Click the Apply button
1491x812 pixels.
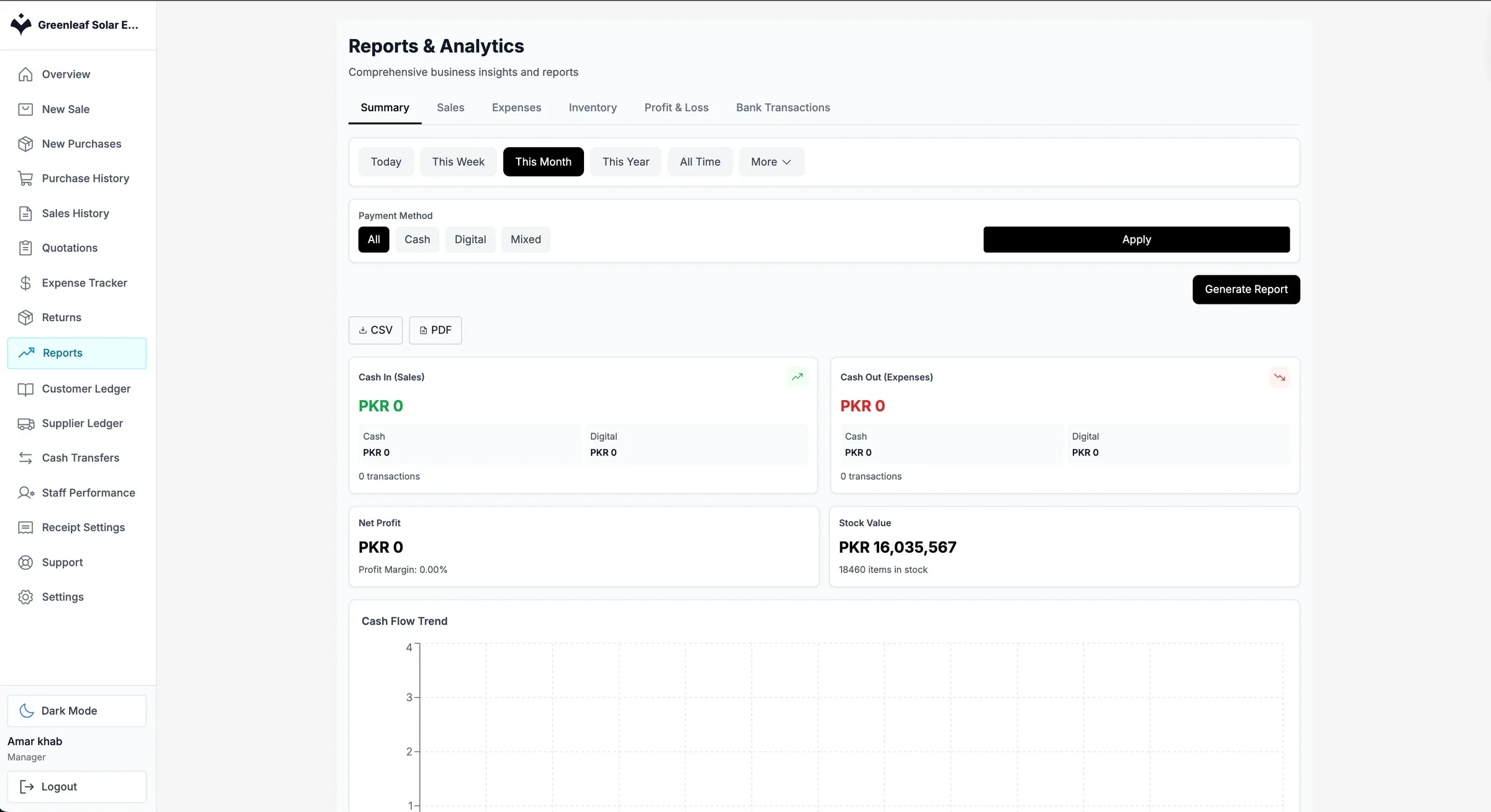(x=1136, y=240)
